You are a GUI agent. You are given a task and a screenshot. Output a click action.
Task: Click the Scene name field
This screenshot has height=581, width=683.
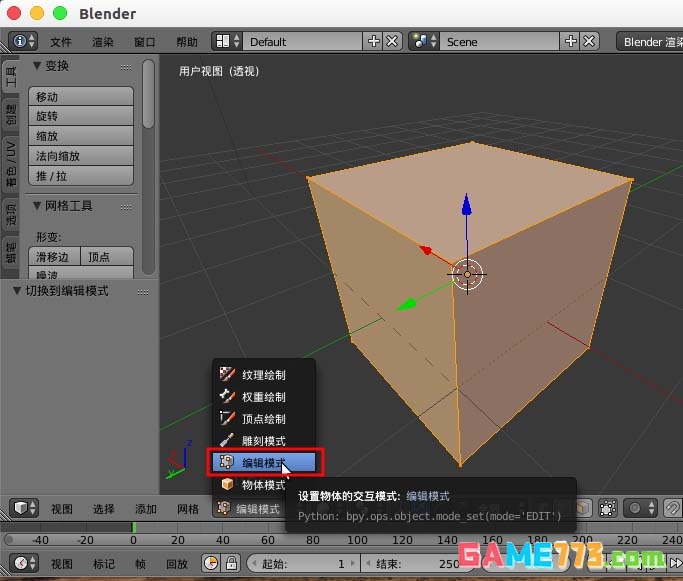click(x=499, y=42)
